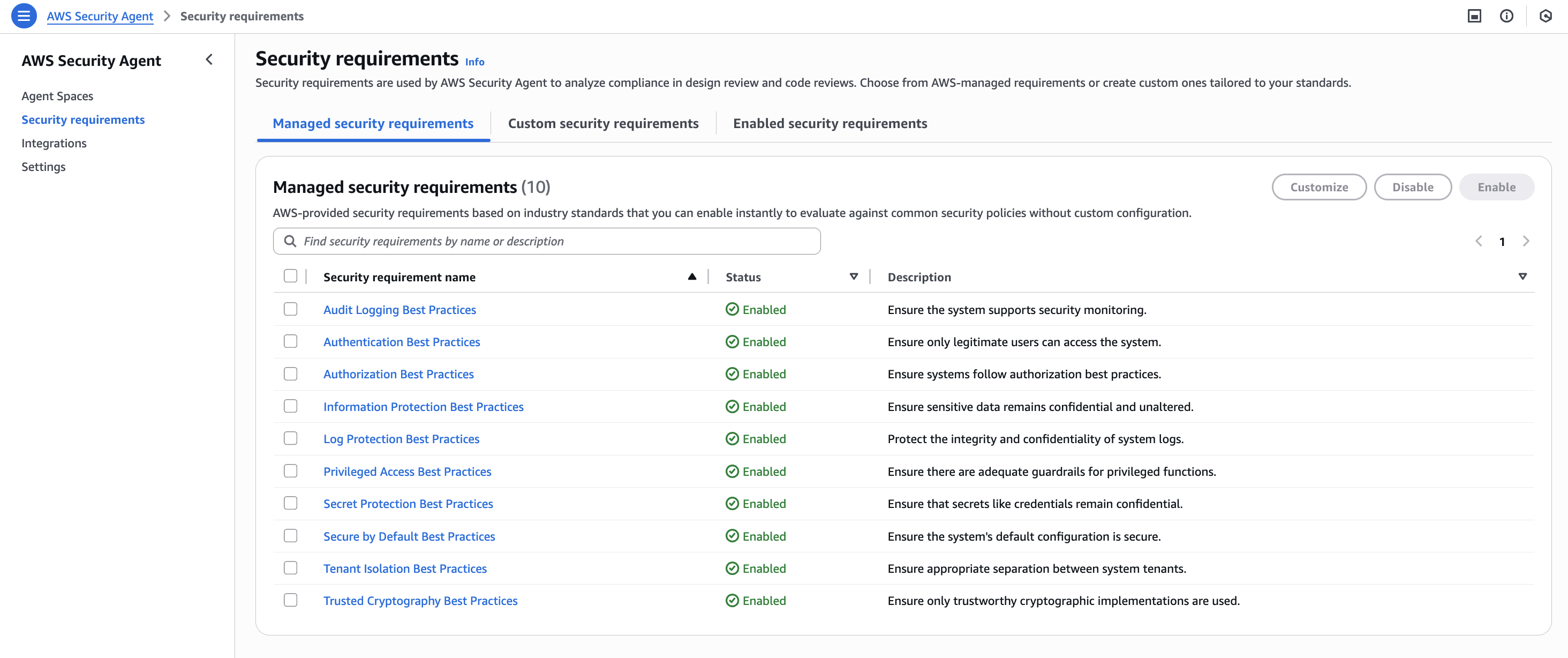Go to previous page arrow
The height and width of the screenshot is (658, 1568).
[1479, 241]
